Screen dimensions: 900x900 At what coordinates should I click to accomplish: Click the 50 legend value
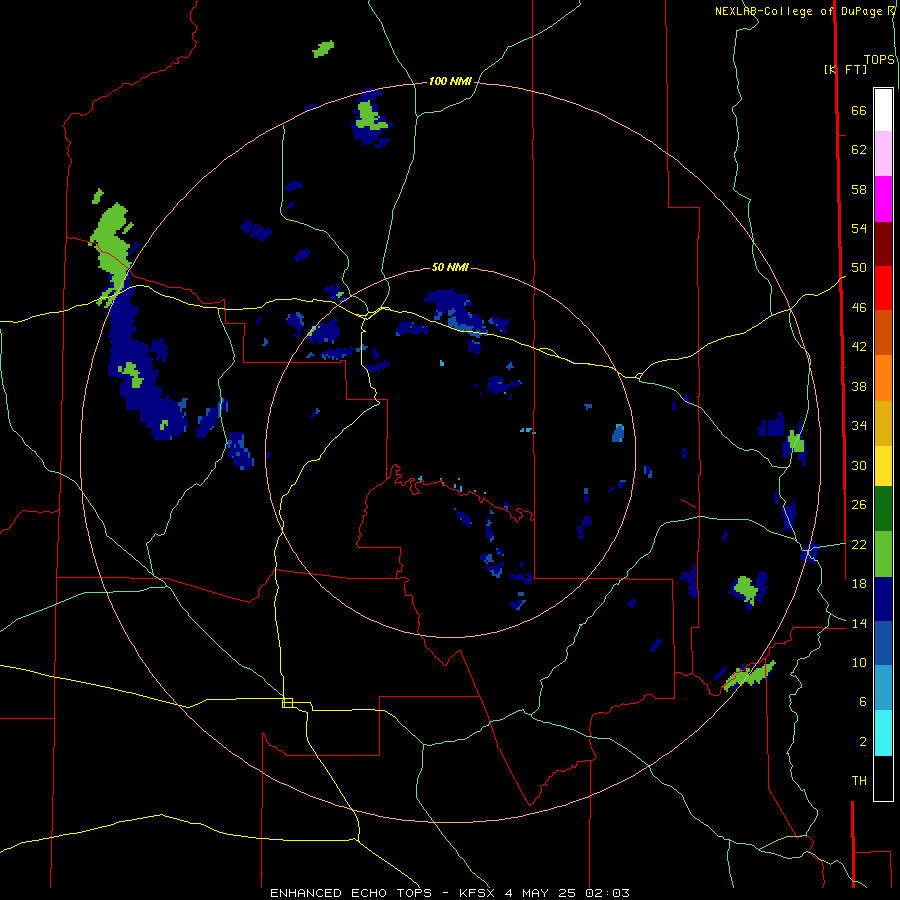[x=859, y=268]
